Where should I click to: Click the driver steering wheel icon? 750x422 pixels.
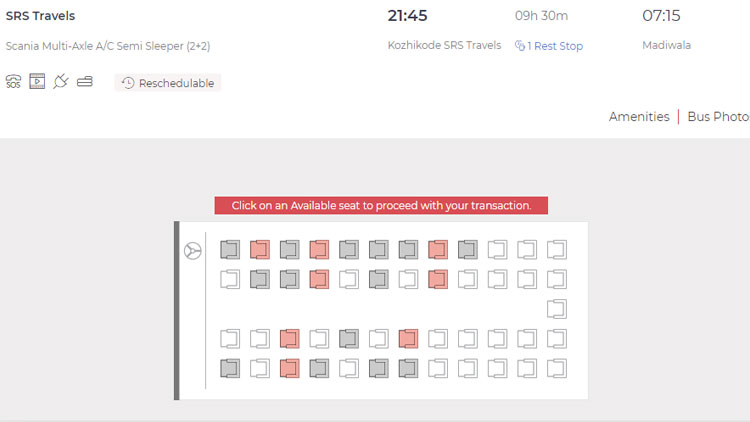point(193,251)
